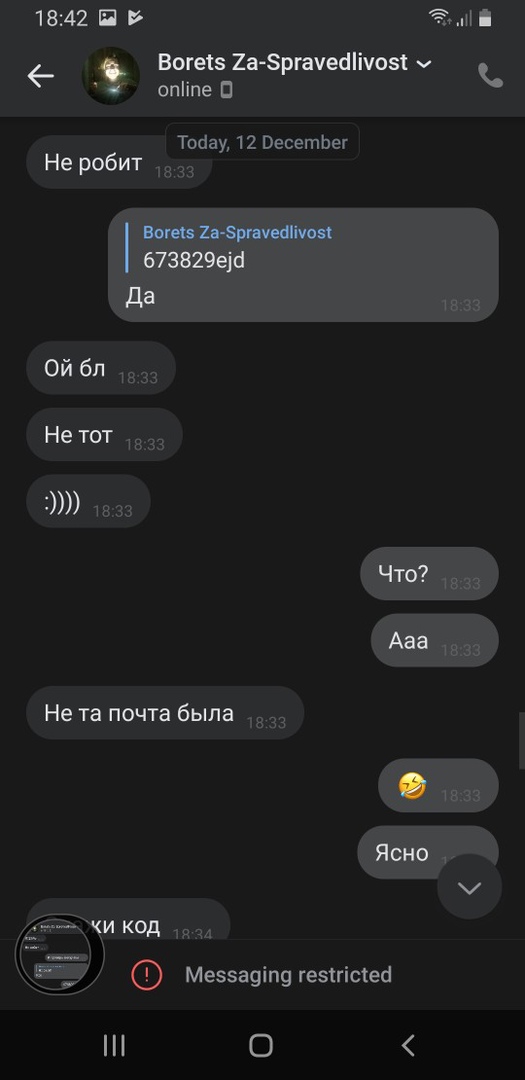Select the 'Не робит' message bubble
525x1080 pixels.
coord(119,163)
